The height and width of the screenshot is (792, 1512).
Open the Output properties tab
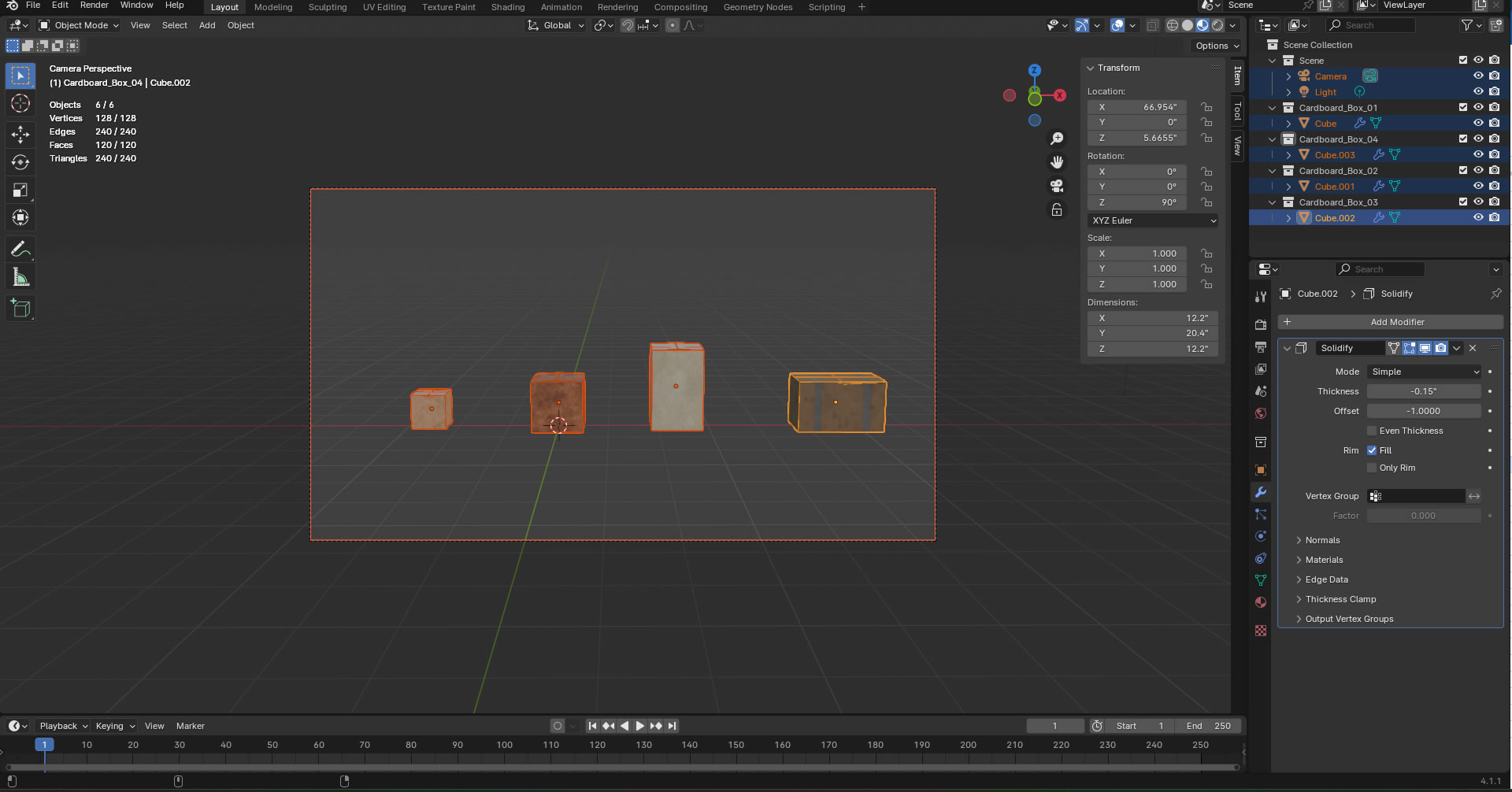[1261, 346]
